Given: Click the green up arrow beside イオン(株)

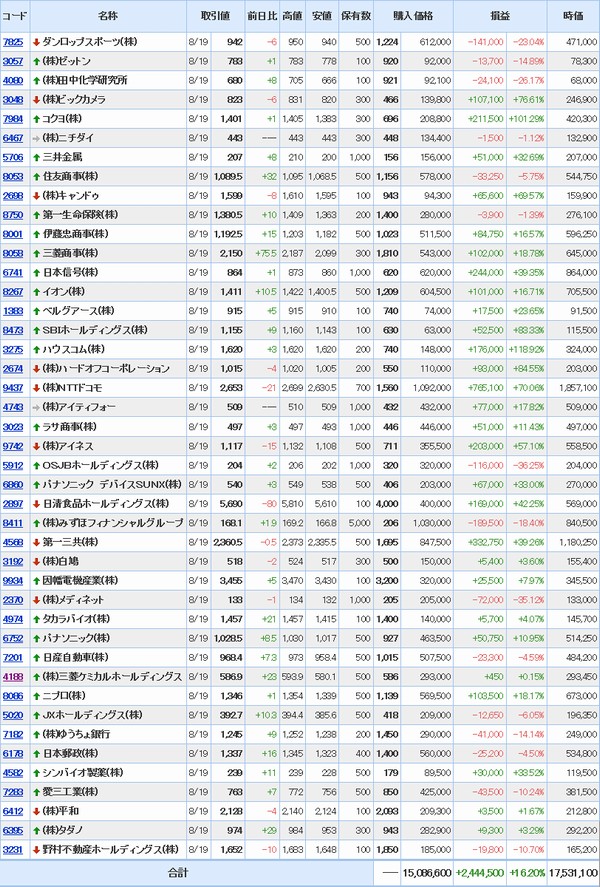Looking at the screenshot, I should coord(37,292).
